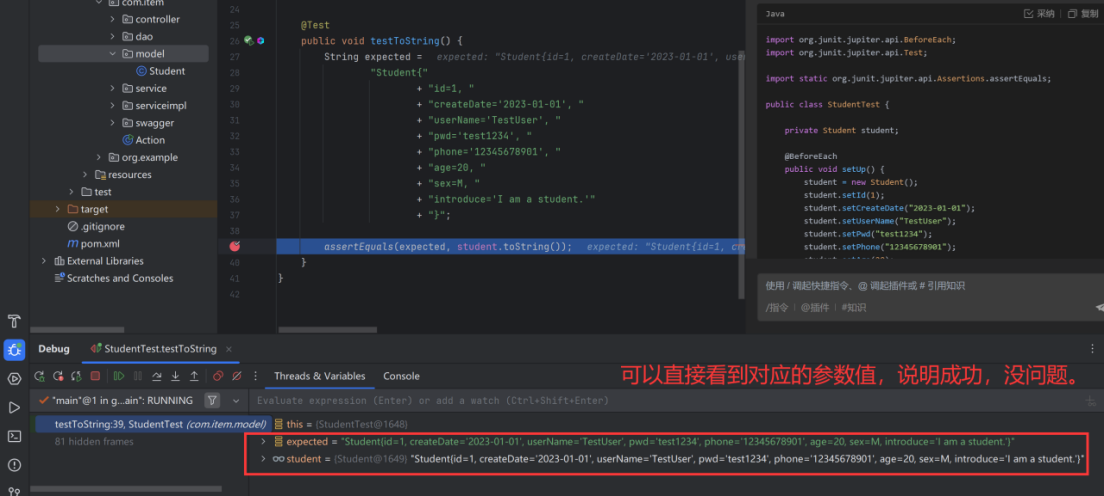Click Rerun StudentTest.testToString icon

pyautogui.click(x=39, y=376)
